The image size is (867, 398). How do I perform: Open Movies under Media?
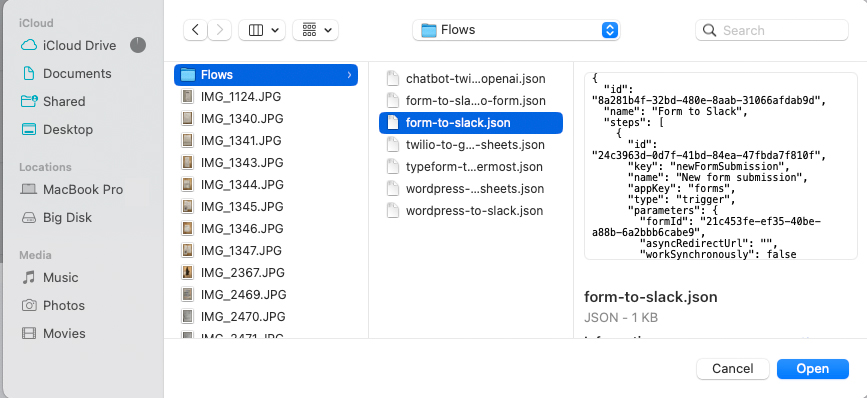pos(53,333)
